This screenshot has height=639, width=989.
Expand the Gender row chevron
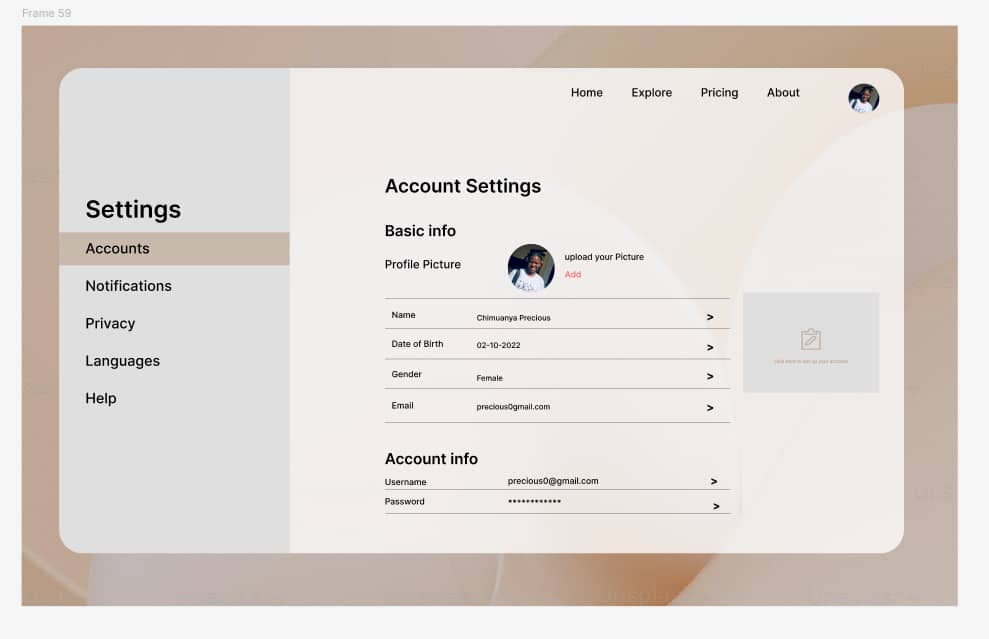[x=710, y=377]
